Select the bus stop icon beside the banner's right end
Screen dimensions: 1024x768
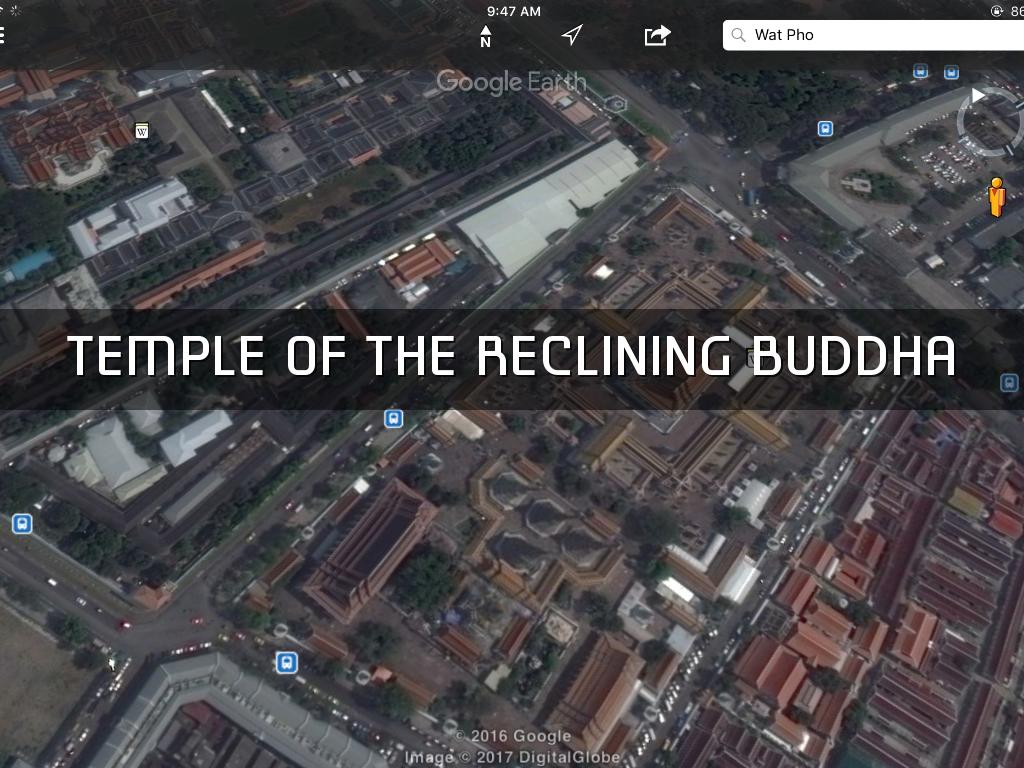(x=1009, y=383)
